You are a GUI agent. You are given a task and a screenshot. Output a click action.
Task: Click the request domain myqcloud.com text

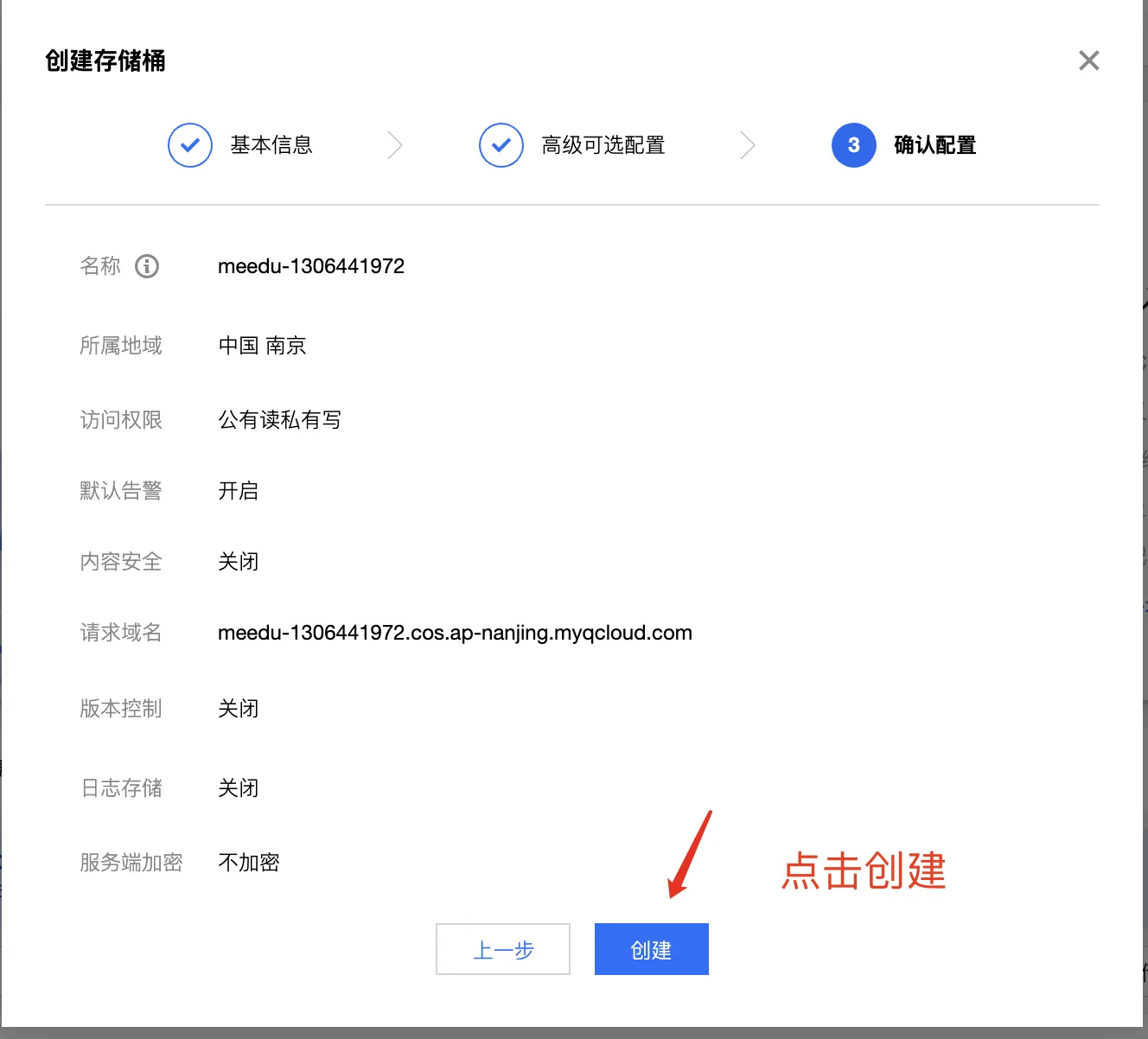(455, 633)
